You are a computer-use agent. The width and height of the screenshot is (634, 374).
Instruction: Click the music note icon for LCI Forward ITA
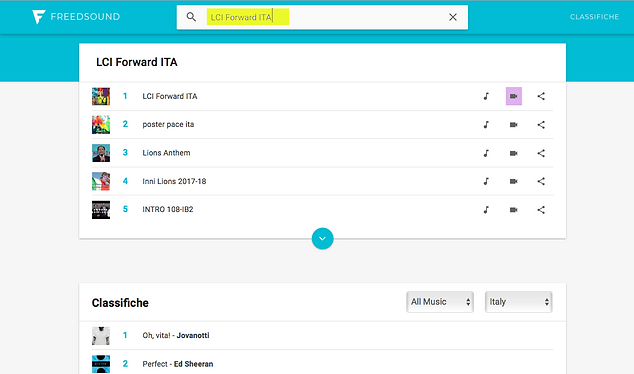pyautogui.click(x=486, y=96)
